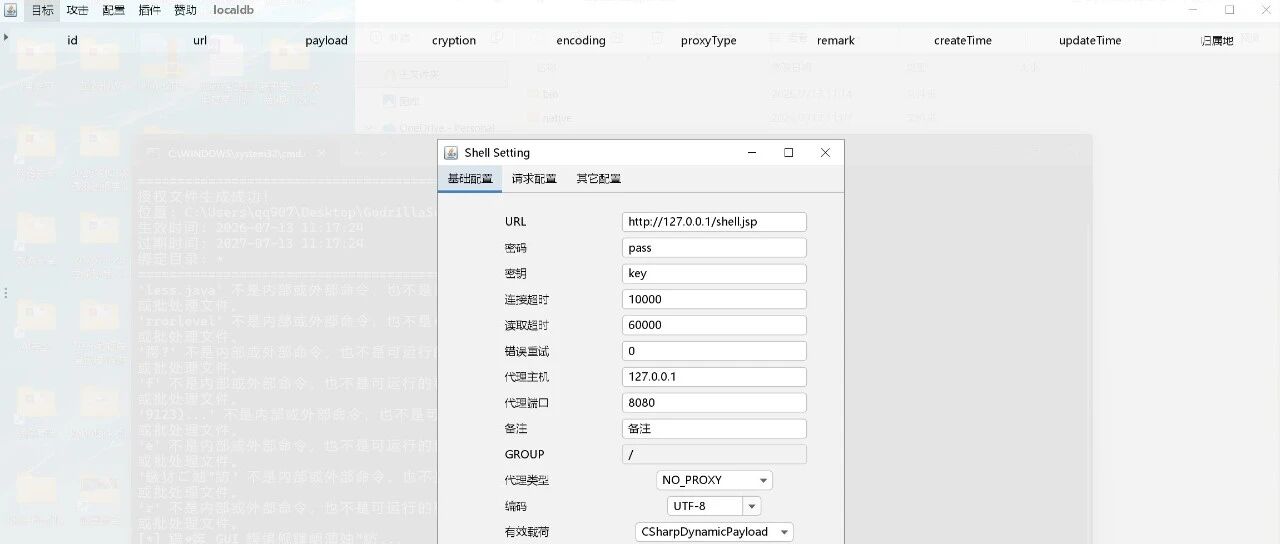Open the 配置 menu
The image size is (1280, 544).
tap(114, 10)
